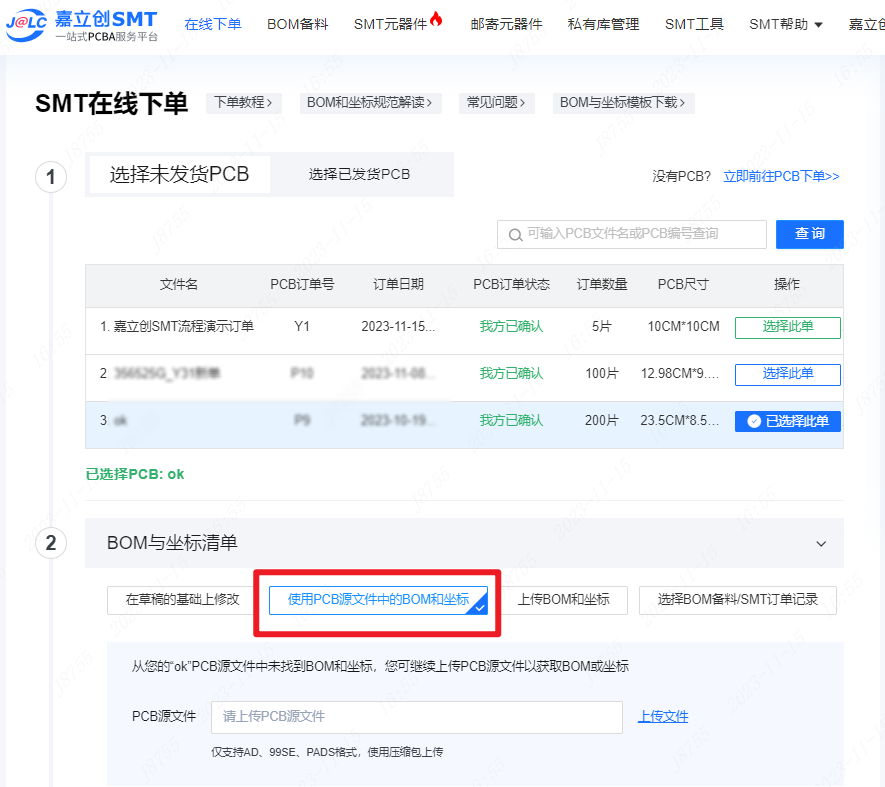Screen dimensions: 885x787
Task: Click the 查询 search button
Action: (x=809, y=234)
